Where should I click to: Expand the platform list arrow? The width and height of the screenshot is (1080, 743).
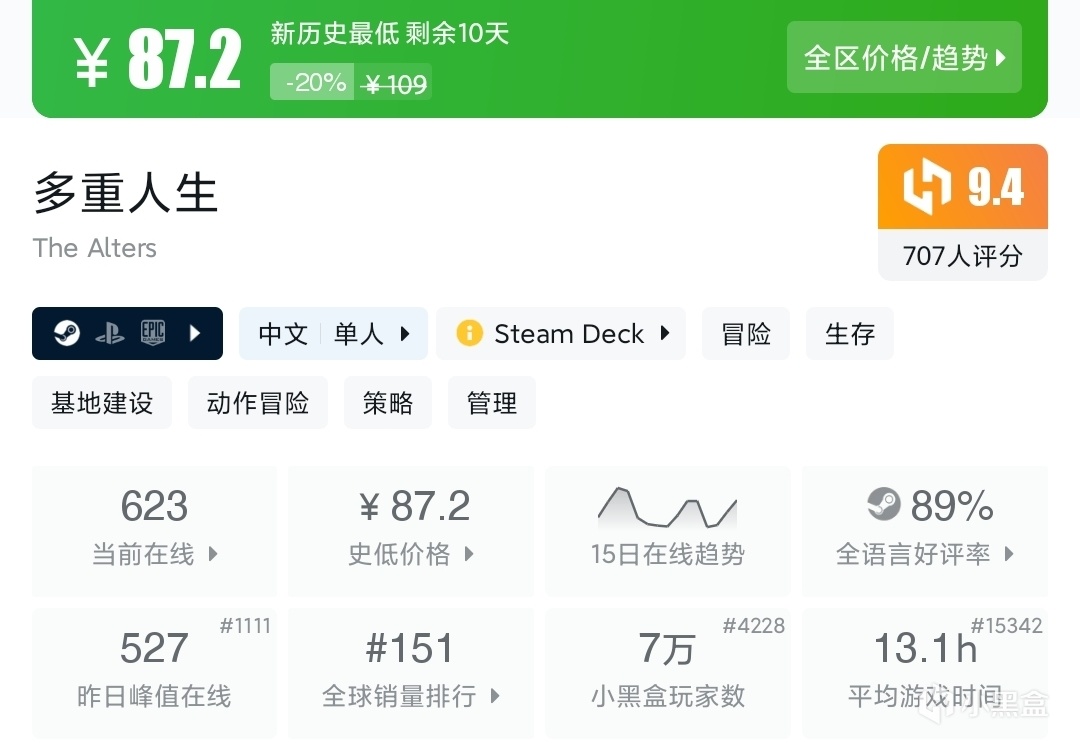point(196,333)
